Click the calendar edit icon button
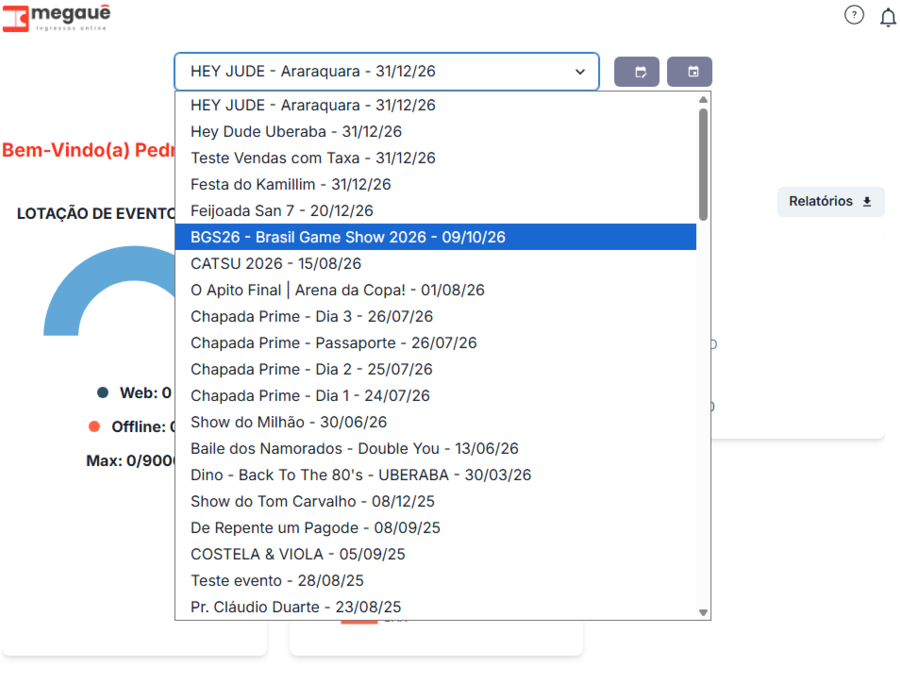This screenshot has width=900, height=700. 637,72
